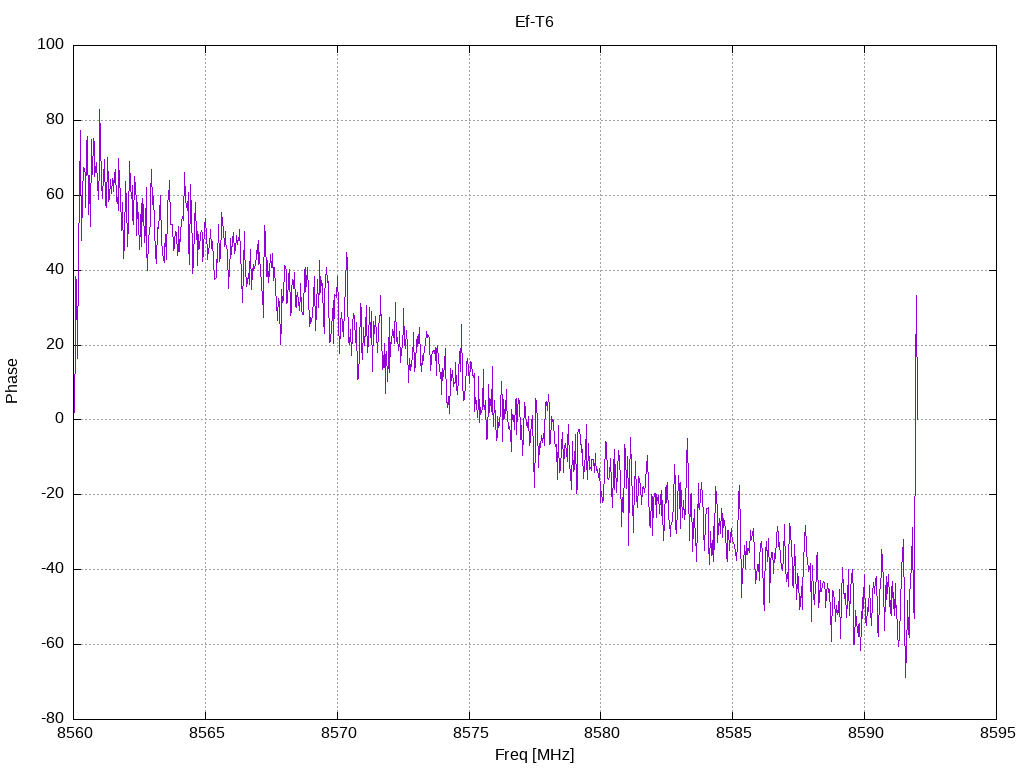
Task: Click the y-axis tick label 60
Action: [56, 195]
